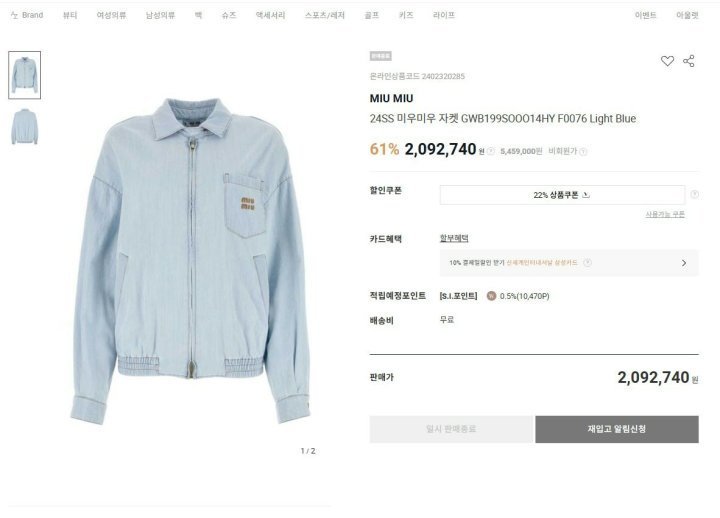Click the share icon
Viewport: 720px width, 518px height.
pos(688,61)
